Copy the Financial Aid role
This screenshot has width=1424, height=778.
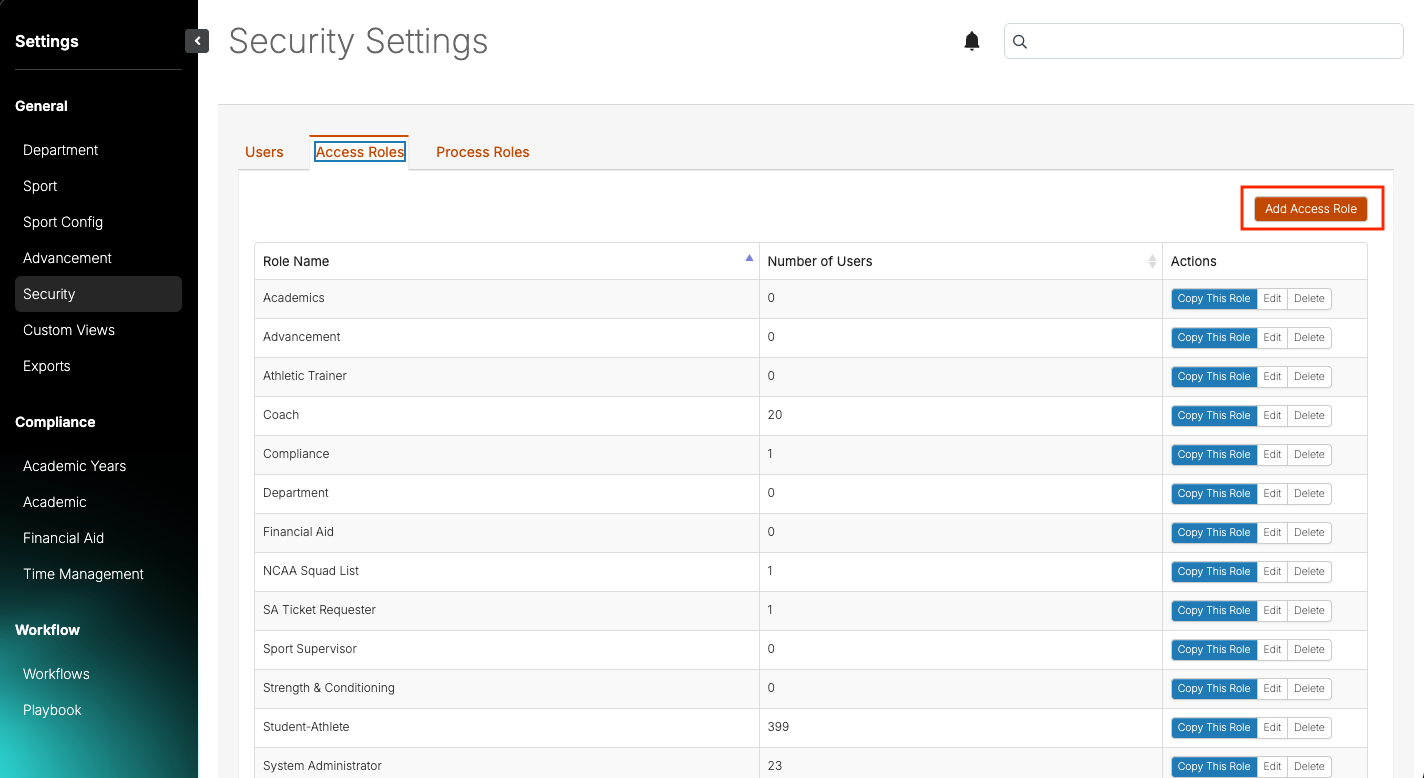click(x=1214, y=532)
